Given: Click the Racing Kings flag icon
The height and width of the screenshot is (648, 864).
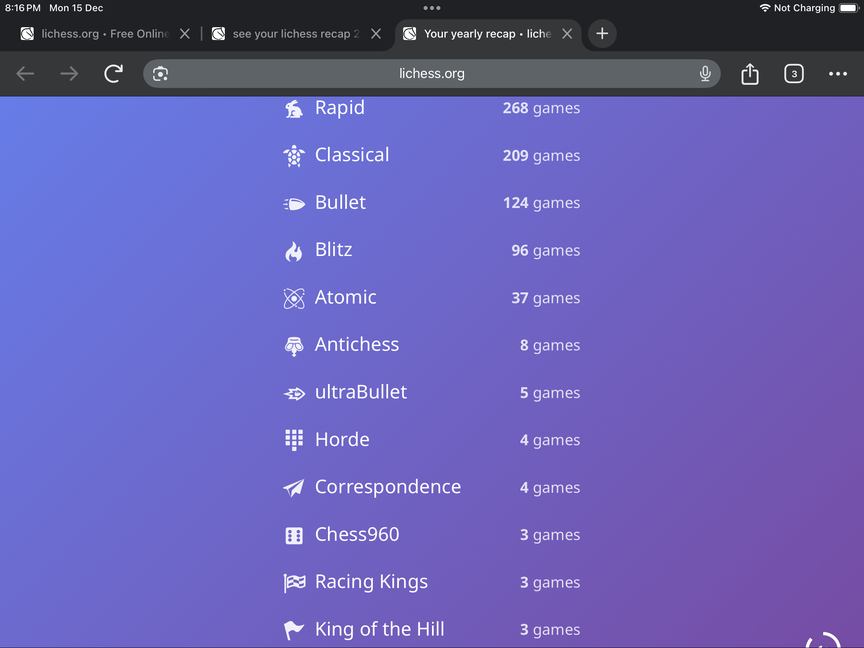Looking at the screenshot, I should [294, 583].
